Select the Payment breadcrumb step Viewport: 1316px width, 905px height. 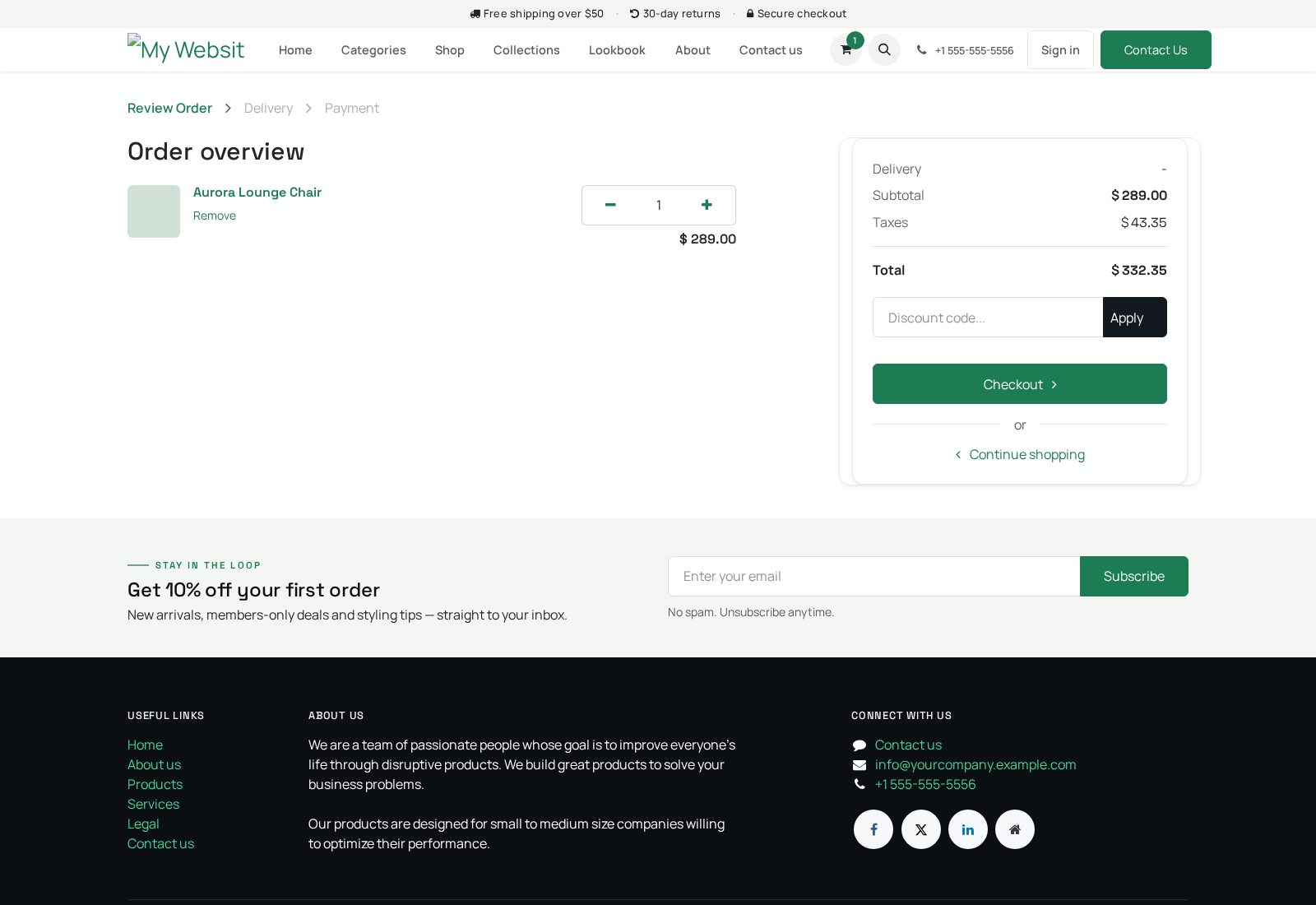(x=352, y=108)
